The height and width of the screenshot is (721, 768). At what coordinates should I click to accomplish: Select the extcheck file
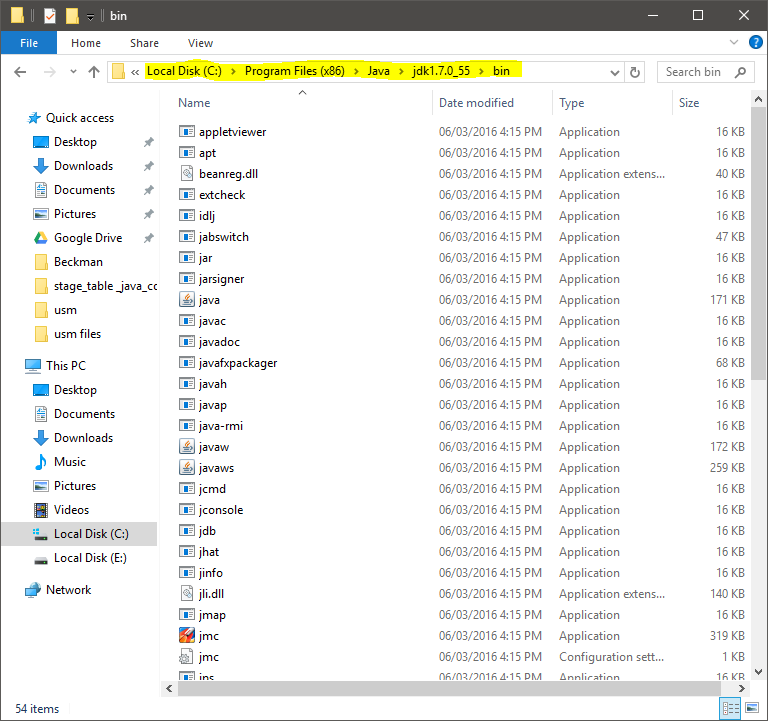coord(222,195)
